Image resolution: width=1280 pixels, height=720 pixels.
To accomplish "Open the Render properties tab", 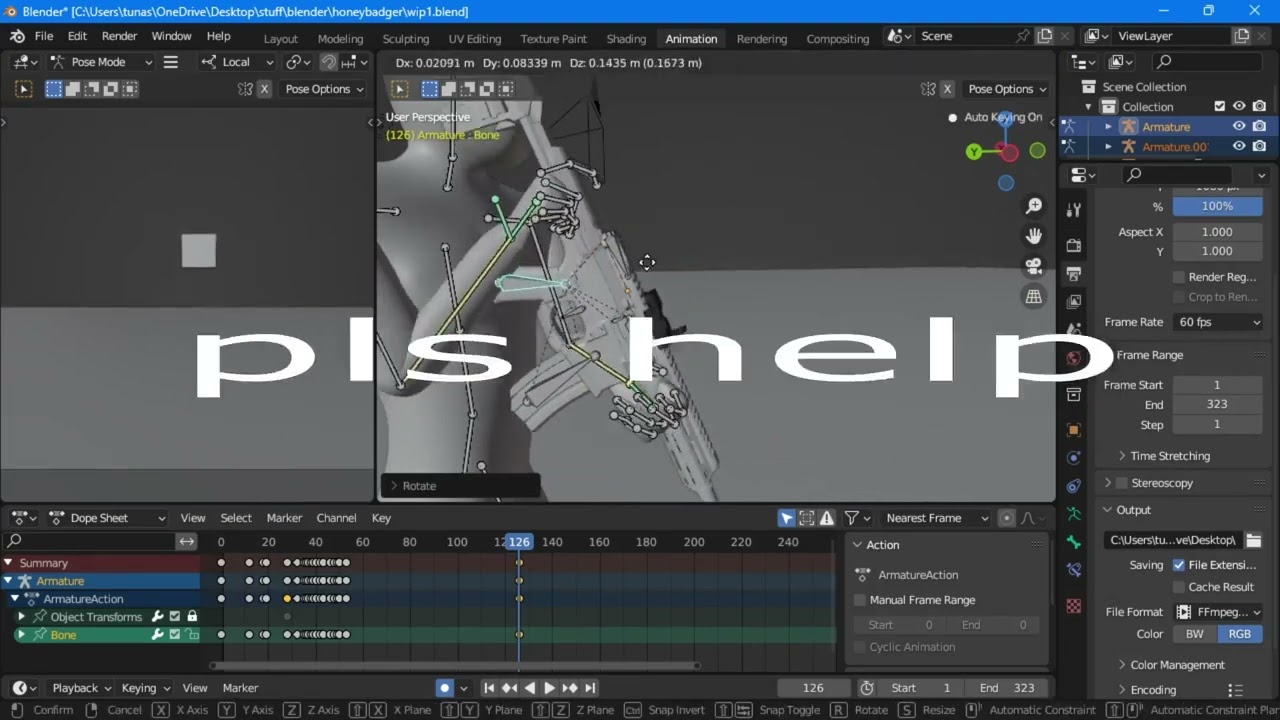I will [1074, 245].
